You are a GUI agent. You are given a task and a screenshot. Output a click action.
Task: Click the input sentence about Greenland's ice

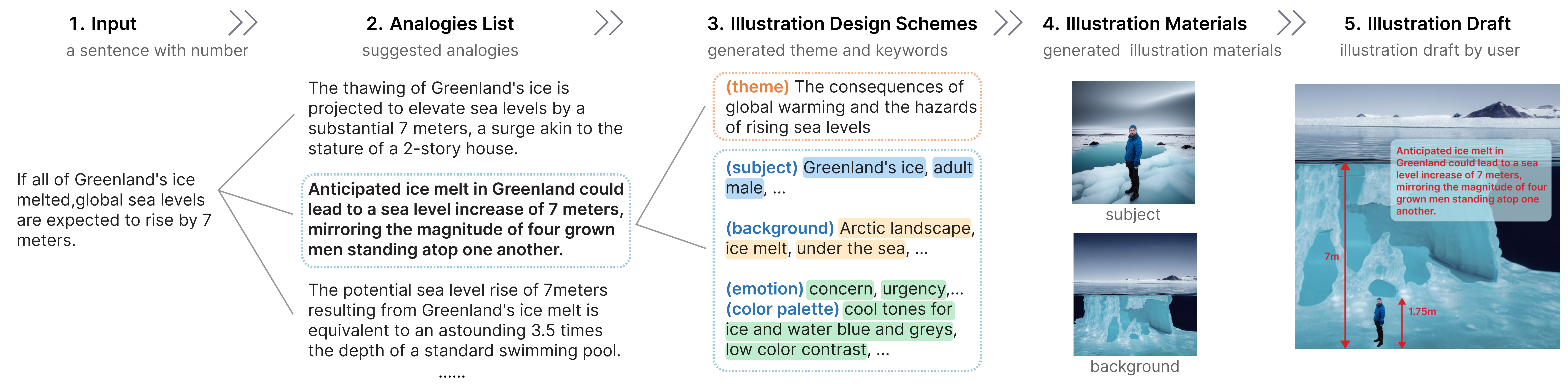click(x=114, y=210)
